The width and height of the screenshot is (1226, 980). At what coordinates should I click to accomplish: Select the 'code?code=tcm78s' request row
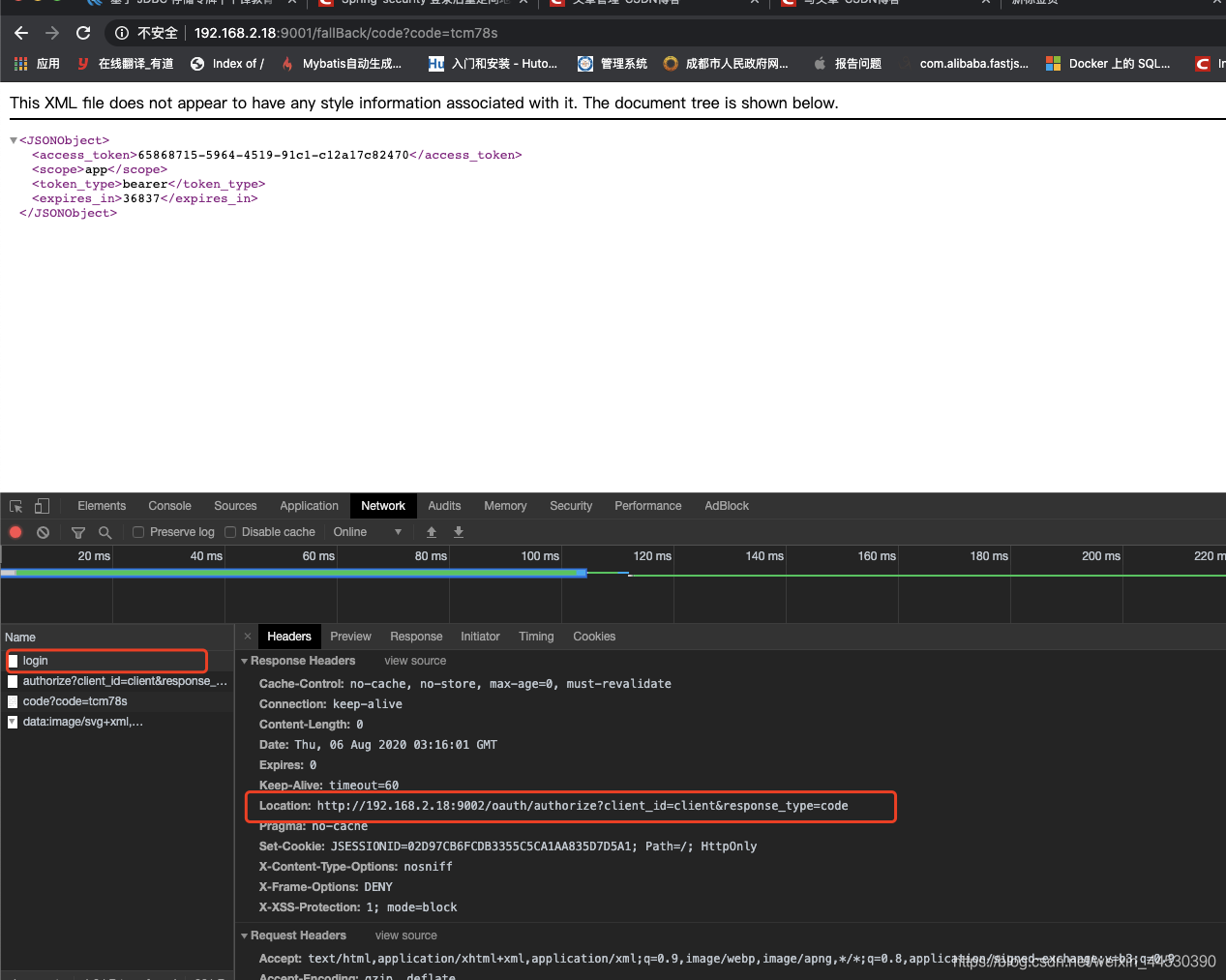(117, 701)
